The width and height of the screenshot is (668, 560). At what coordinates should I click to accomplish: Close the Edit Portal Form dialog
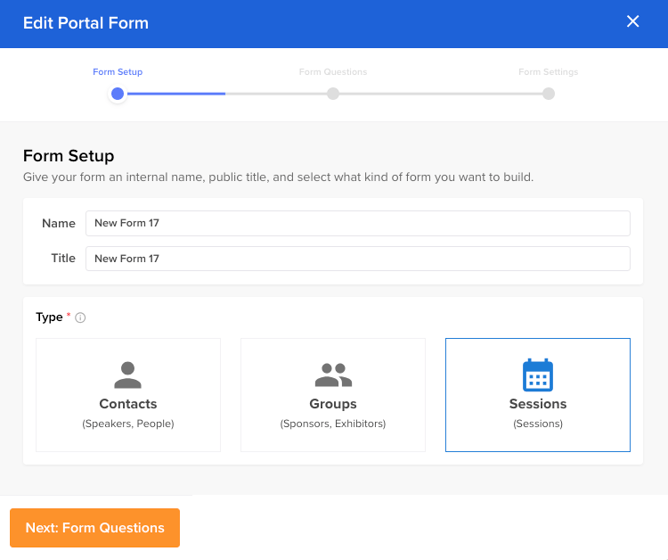coord(633,21)
